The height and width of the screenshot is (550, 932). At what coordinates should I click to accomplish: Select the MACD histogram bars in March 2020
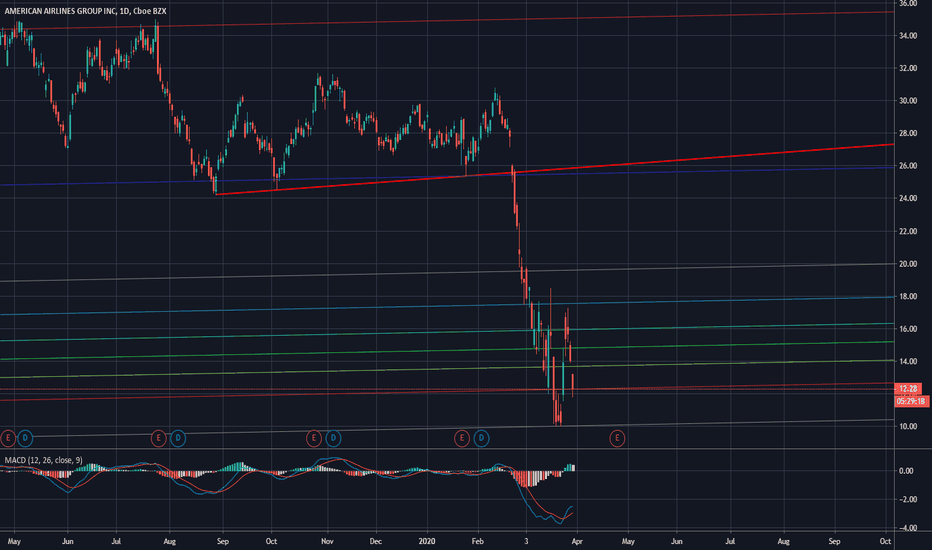pos(544,476)
